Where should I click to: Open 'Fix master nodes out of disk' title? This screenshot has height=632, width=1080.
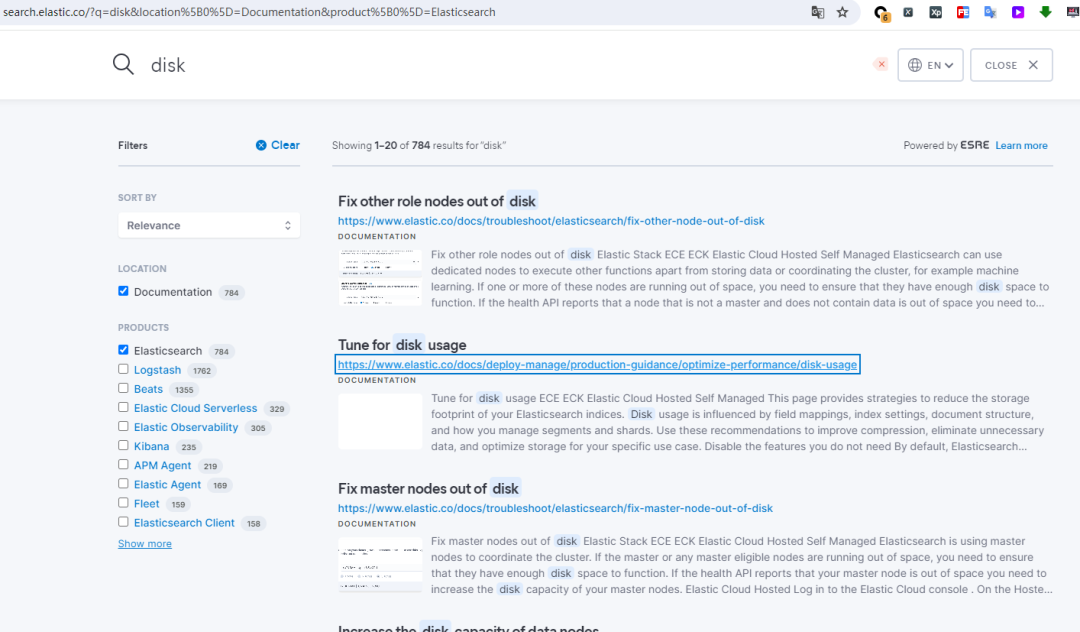(x=429, y=489)
